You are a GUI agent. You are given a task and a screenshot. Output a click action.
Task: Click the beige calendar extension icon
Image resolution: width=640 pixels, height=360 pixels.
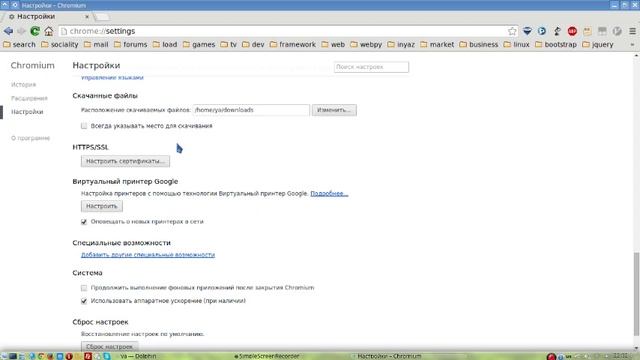point(587,31)
